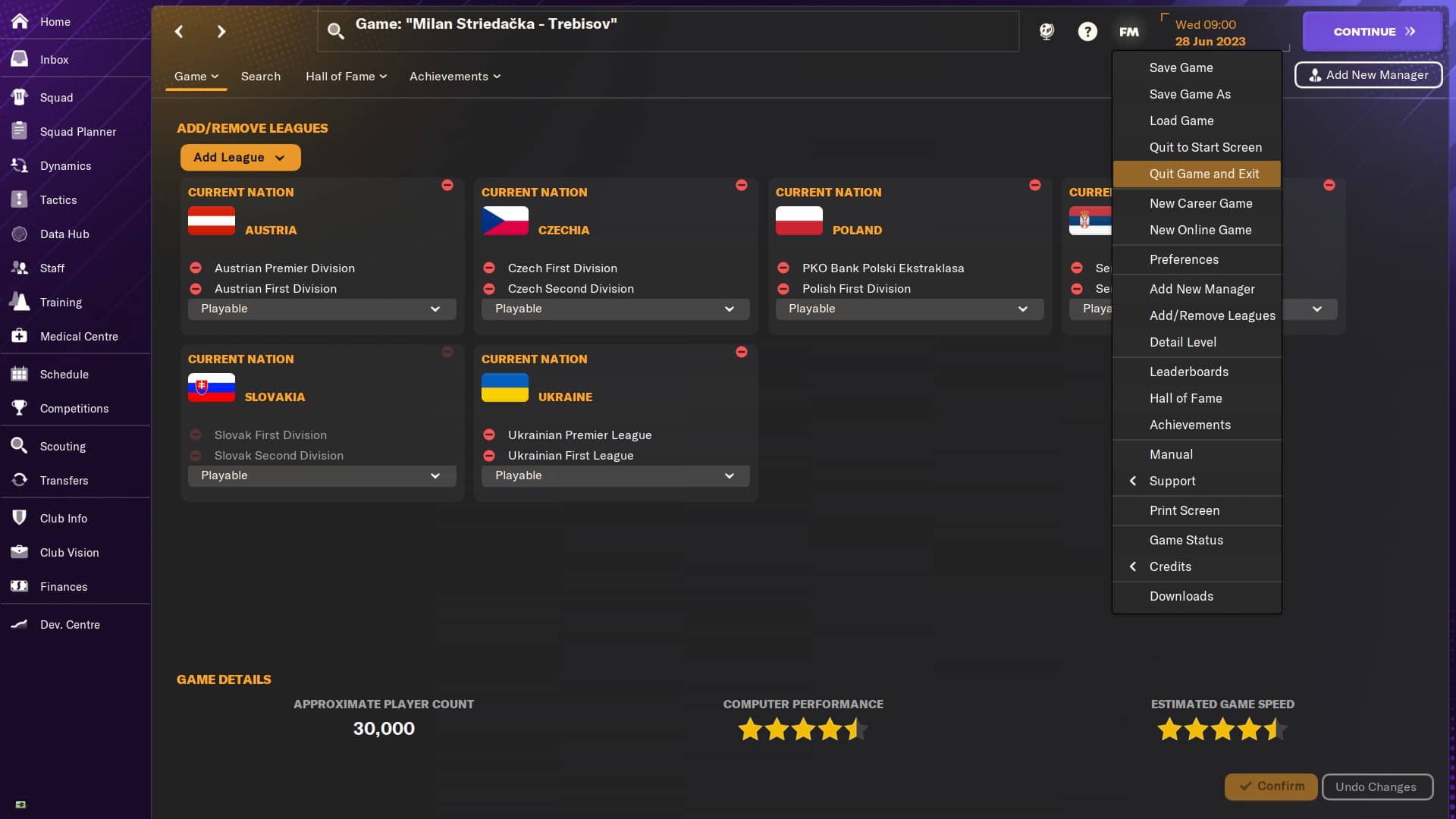Viewport: 1456px width, 819px height.
Task: Open the Squad shirt icon
Action: 20,97
